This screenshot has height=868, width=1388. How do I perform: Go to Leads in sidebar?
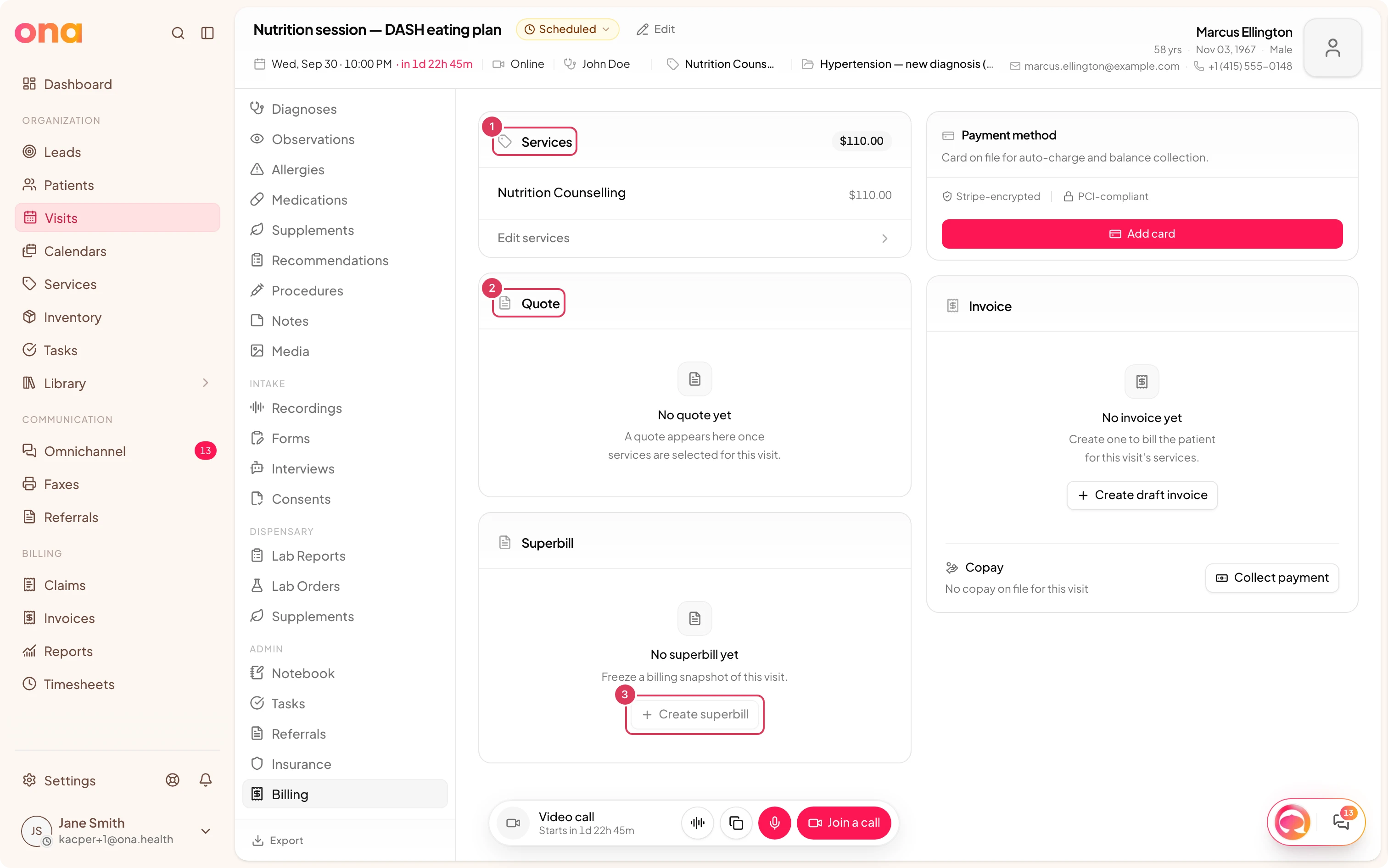tap(117, 151)
